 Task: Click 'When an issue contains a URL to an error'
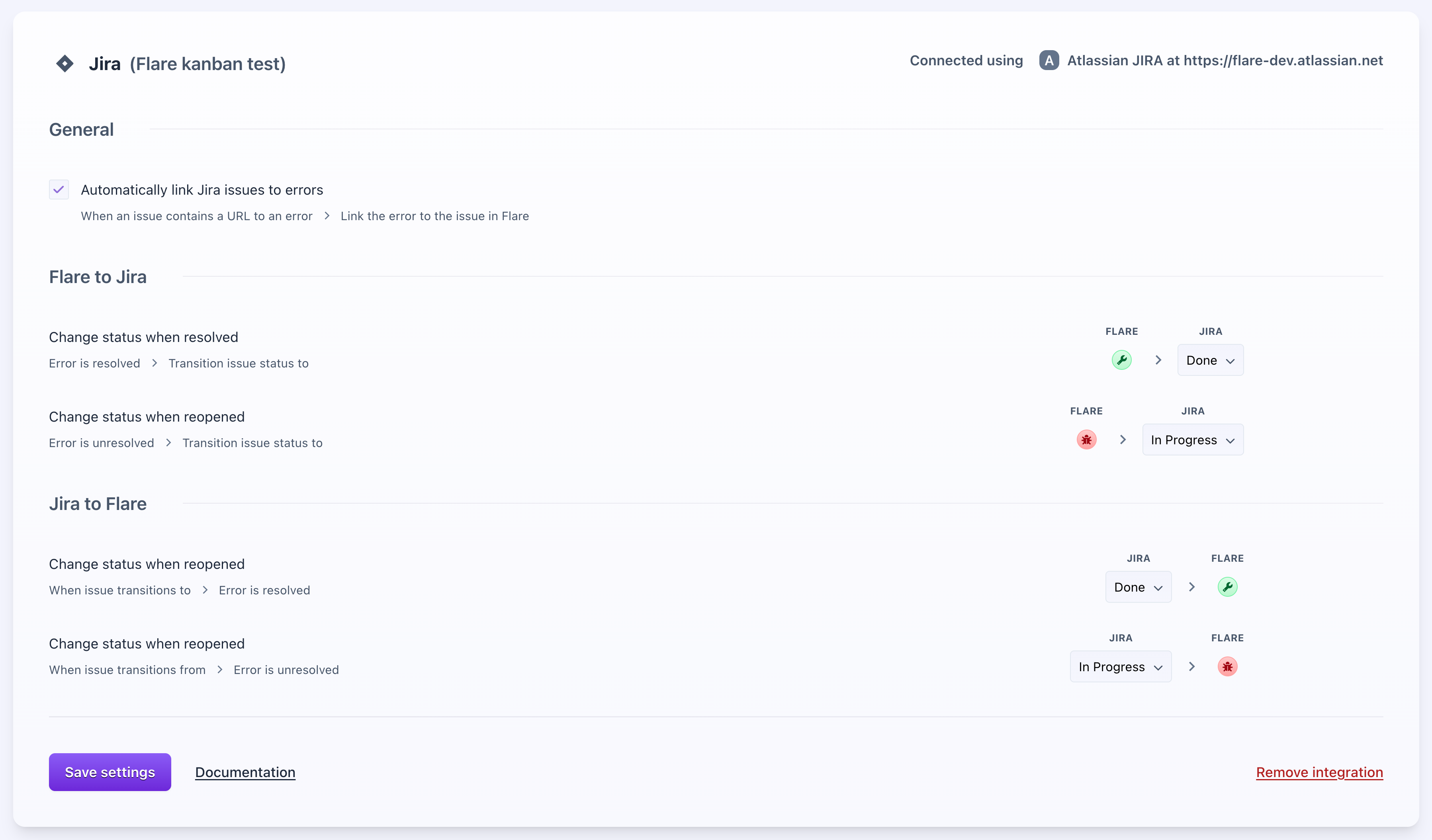pyautogui.click(x=197, y=216)
